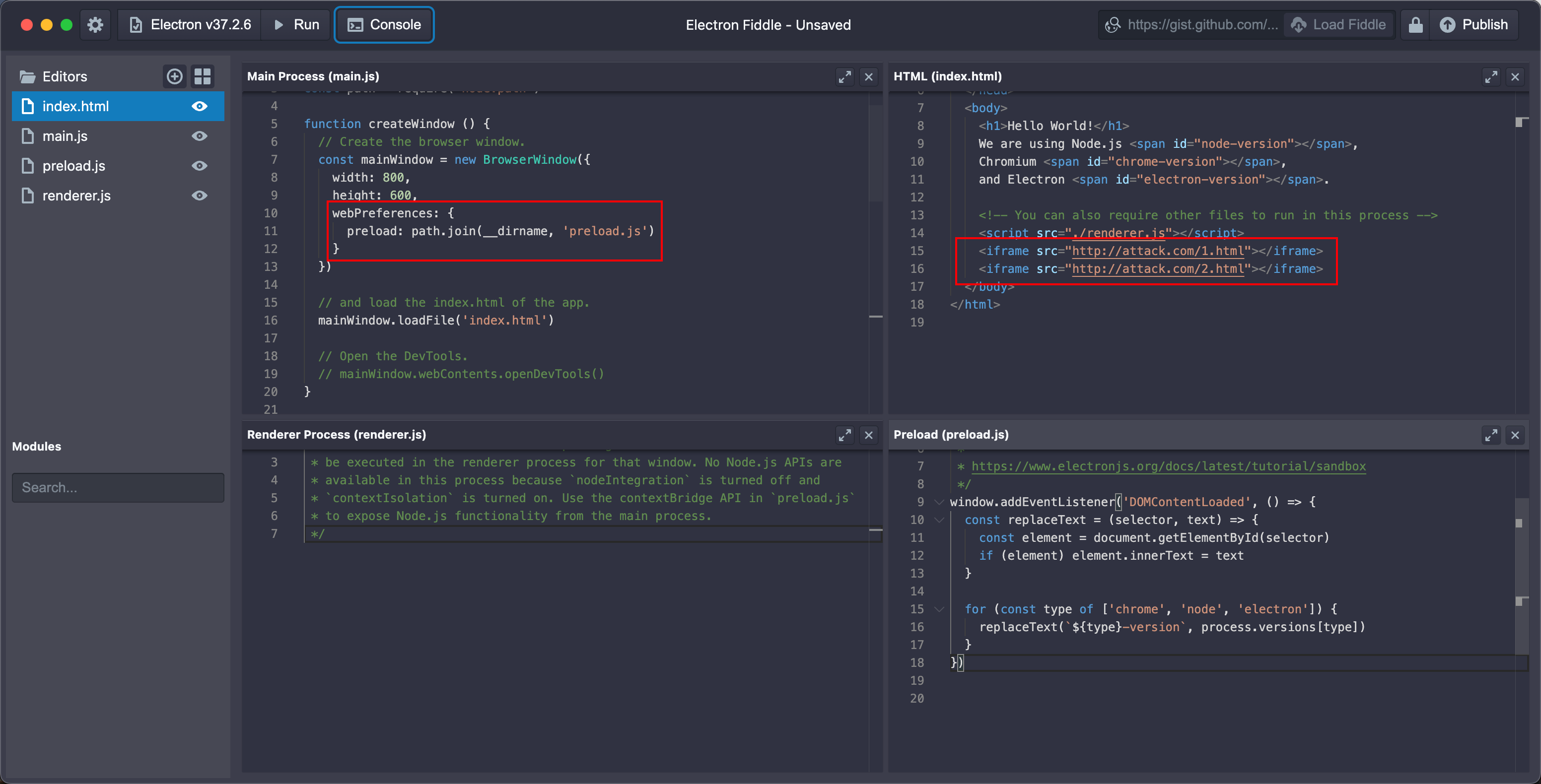Click the yellow macOS minimize window button
Viewport: 1541px width, 784px height.
[x=47, y=24]
